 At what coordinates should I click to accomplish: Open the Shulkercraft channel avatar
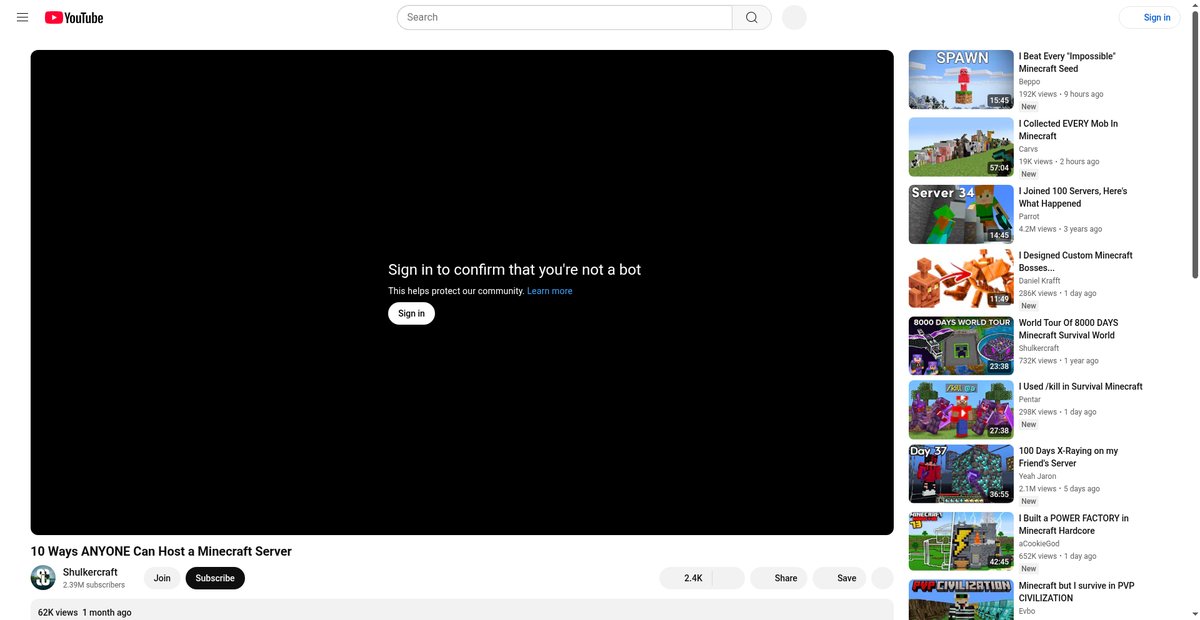click(x=43, y=578)
